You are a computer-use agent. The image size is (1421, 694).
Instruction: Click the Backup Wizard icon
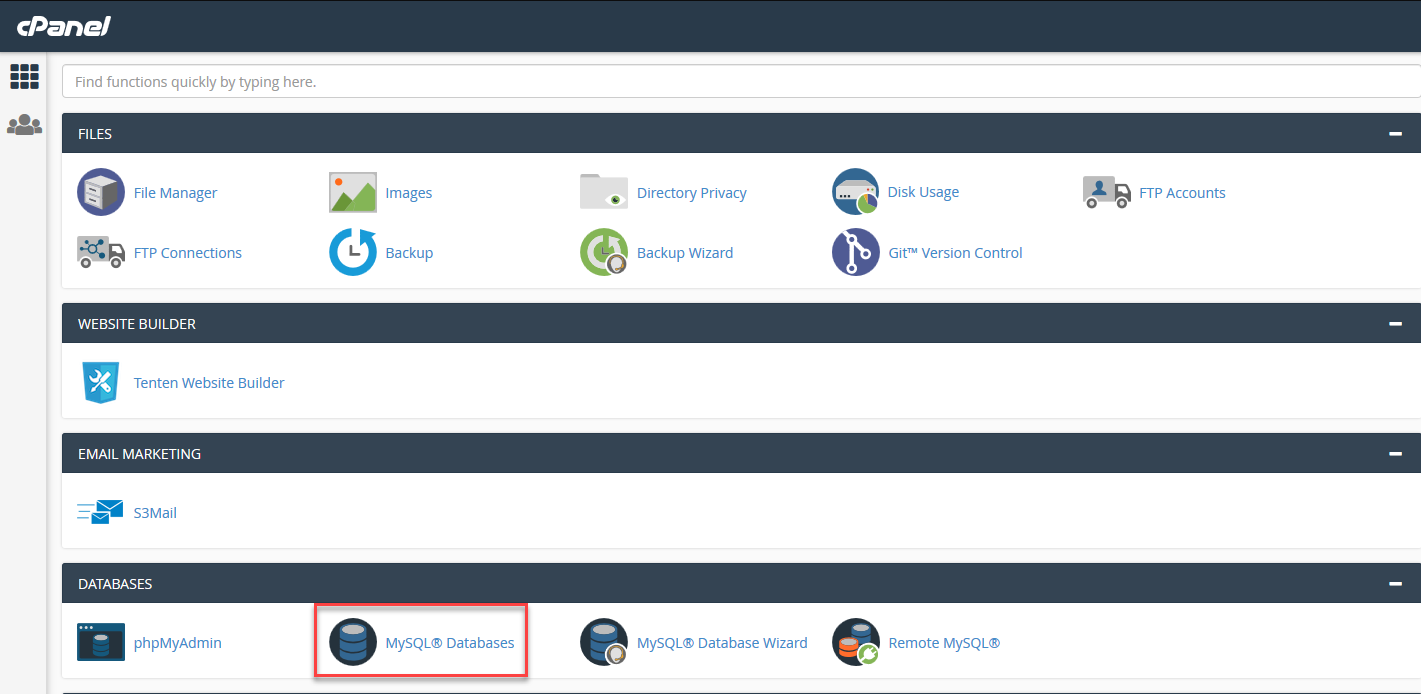(604, 252)
